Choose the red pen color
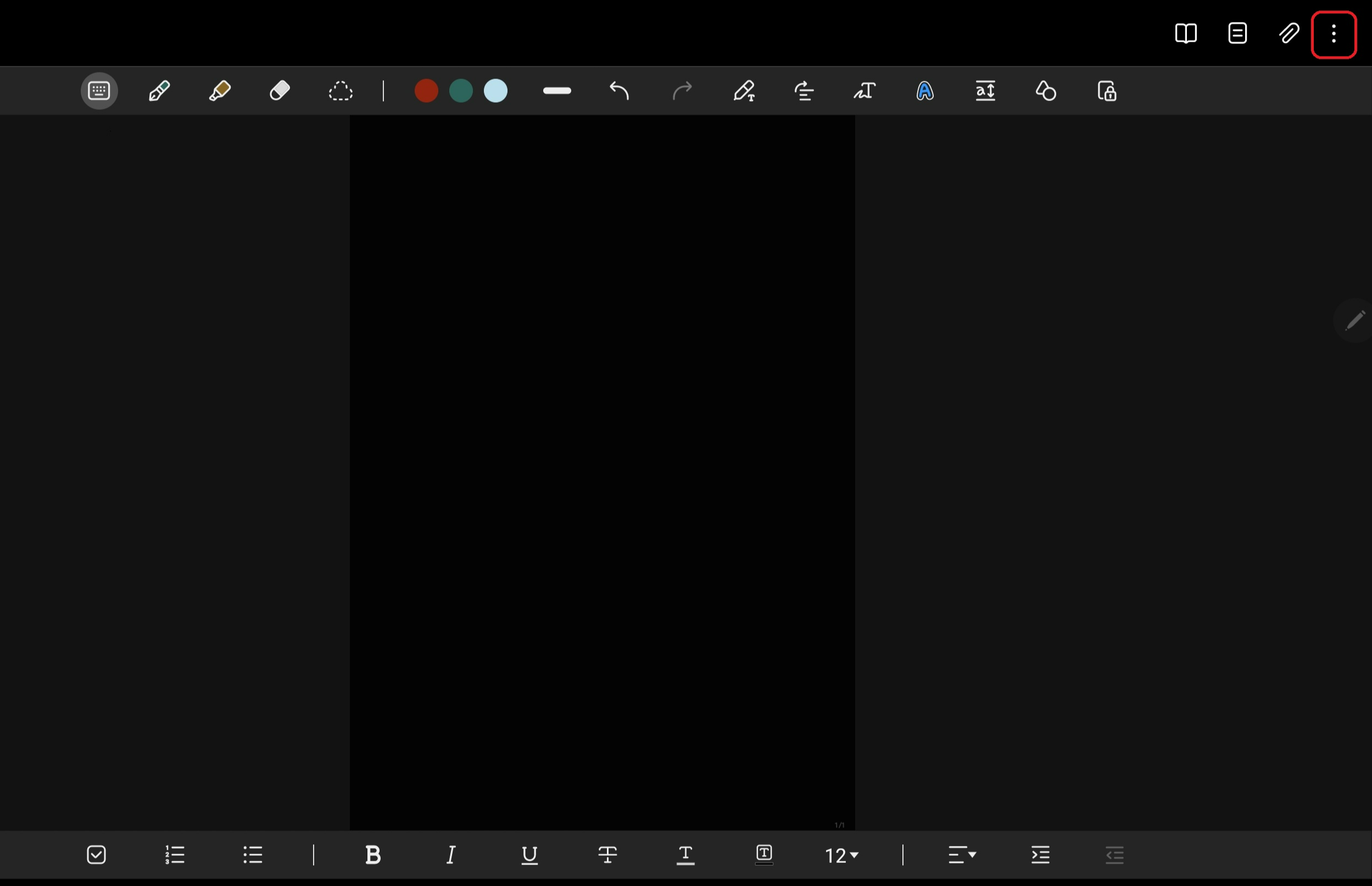 point(426,91)
